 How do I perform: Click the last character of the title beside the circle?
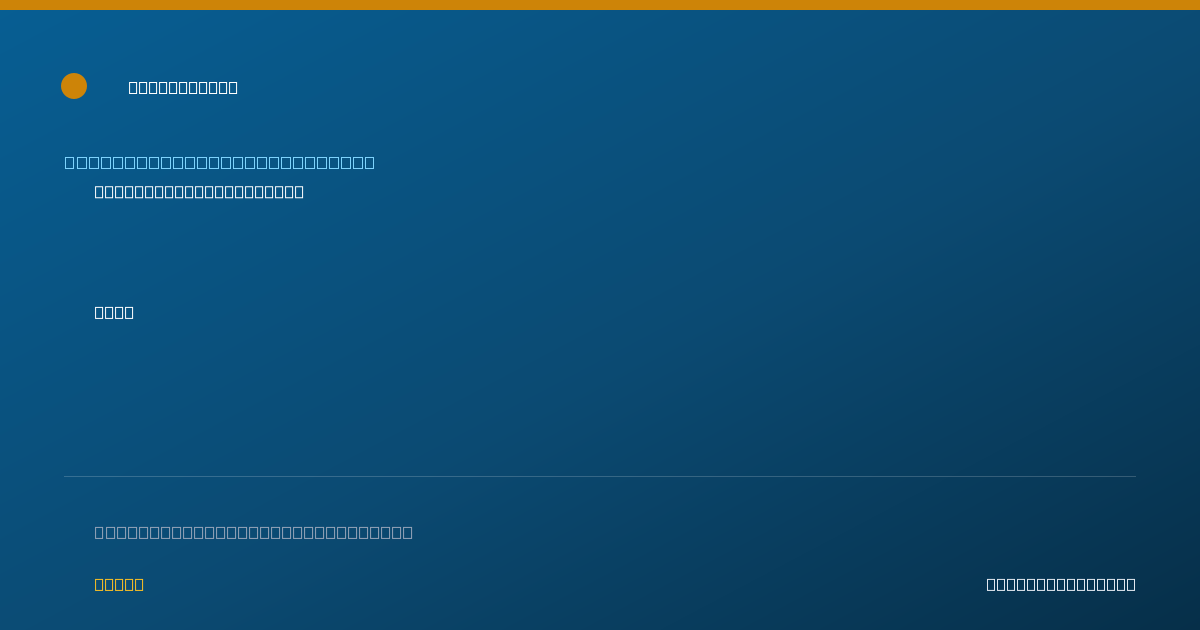click(233, 88)
